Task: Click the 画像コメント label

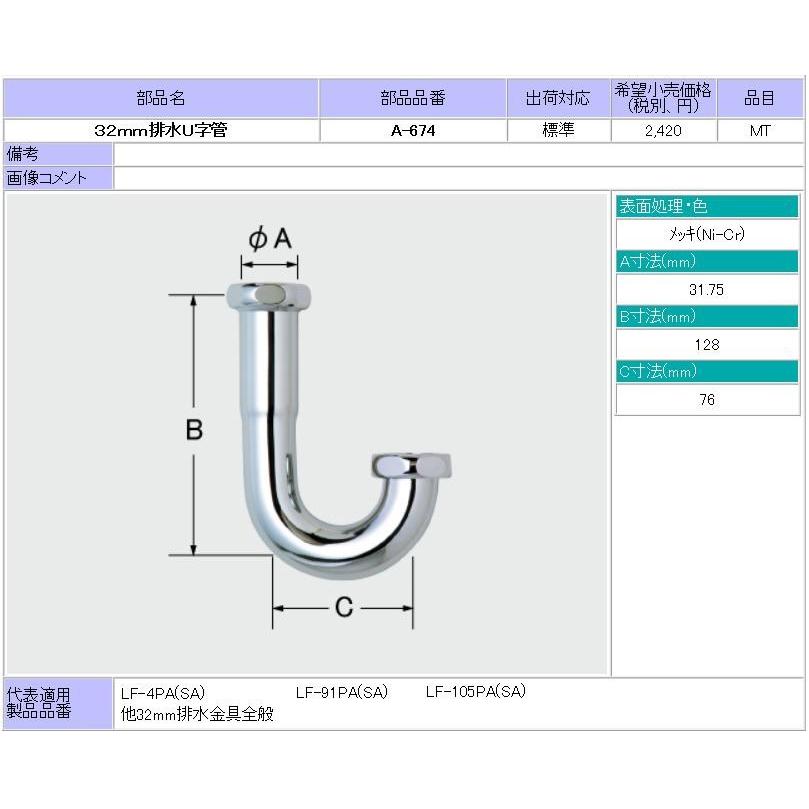Action: [58, 177]
